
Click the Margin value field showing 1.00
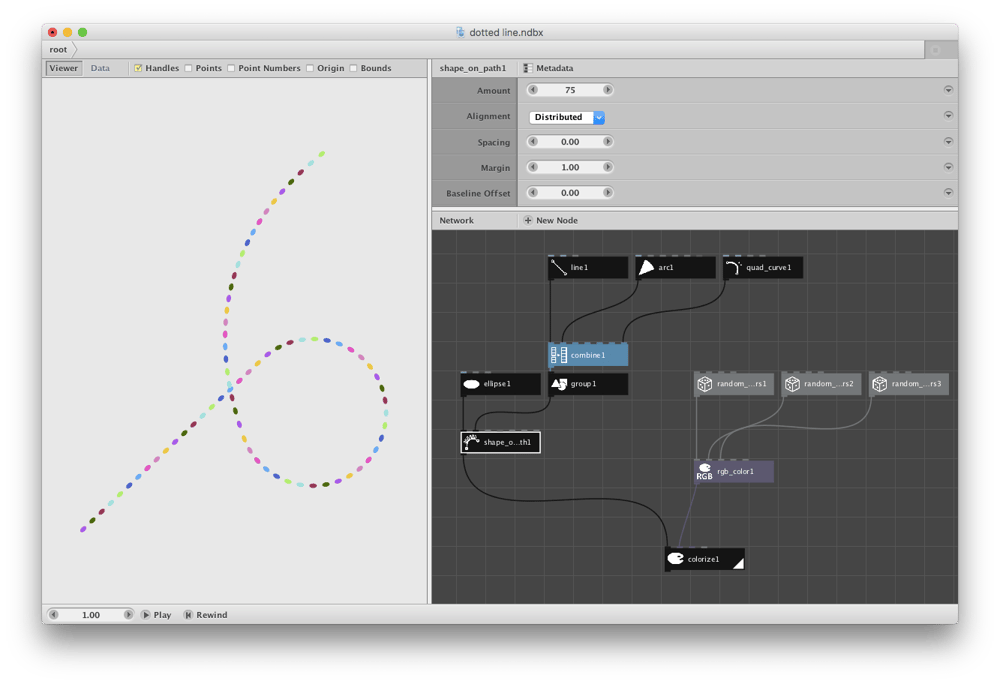570,167
